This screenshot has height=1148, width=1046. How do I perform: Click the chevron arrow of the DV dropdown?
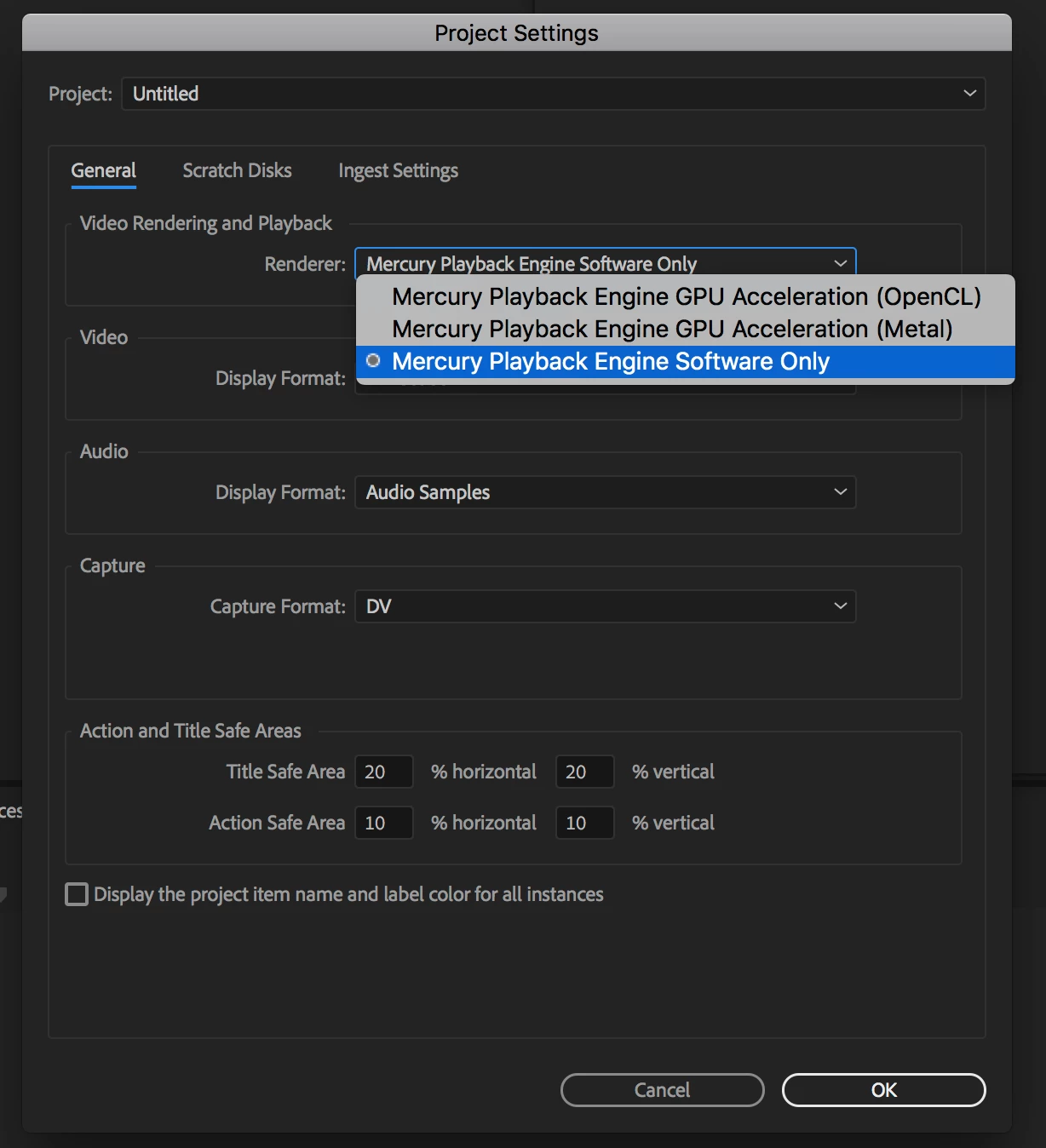click(840, 606)
